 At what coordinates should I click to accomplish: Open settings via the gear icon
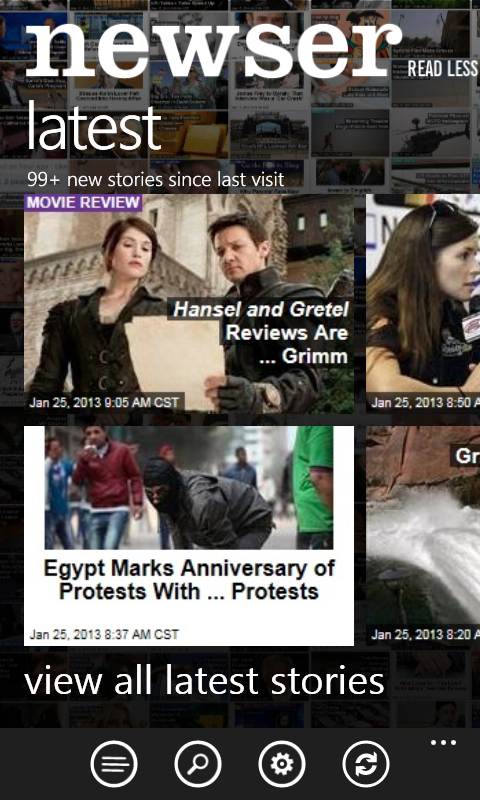pyautogui.click(x=282, y=764)
